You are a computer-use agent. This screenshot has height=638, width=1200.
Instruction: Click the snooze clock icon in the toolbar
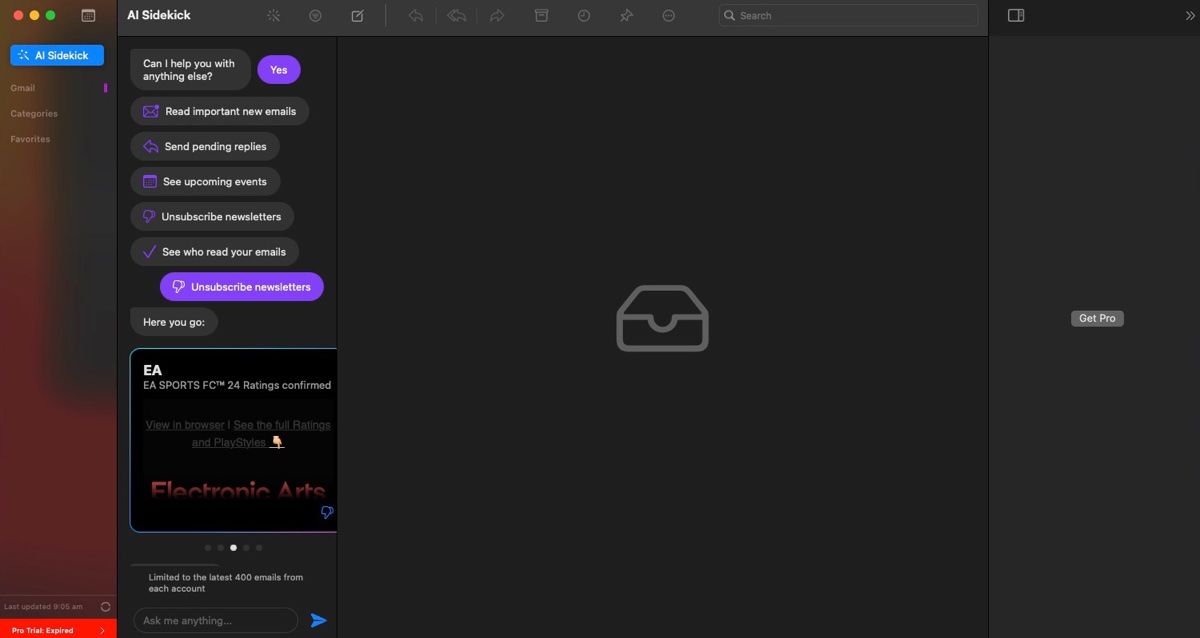583,15
